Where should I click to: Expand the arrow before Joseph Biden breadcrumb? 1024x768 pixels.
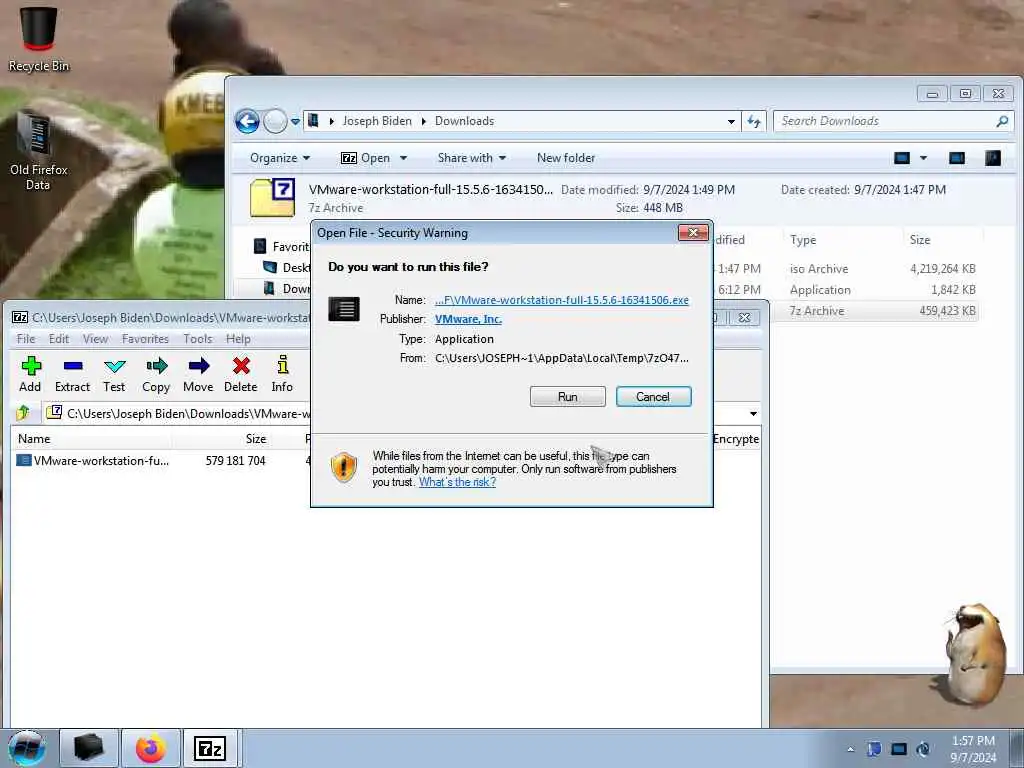coord(332,121)
